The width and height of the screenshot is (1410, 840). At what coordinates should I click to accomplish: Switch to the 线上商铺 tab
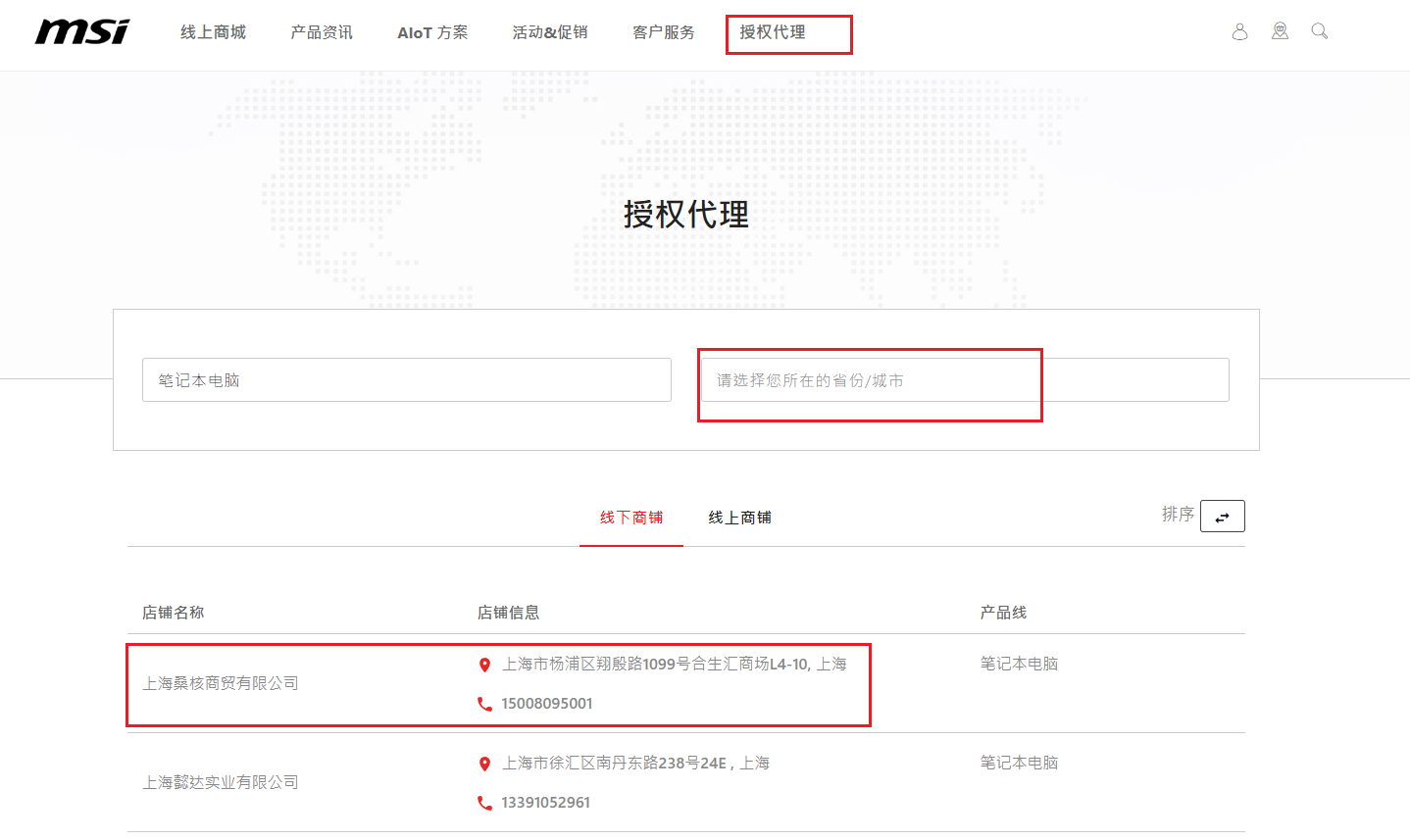pos(739,518)
